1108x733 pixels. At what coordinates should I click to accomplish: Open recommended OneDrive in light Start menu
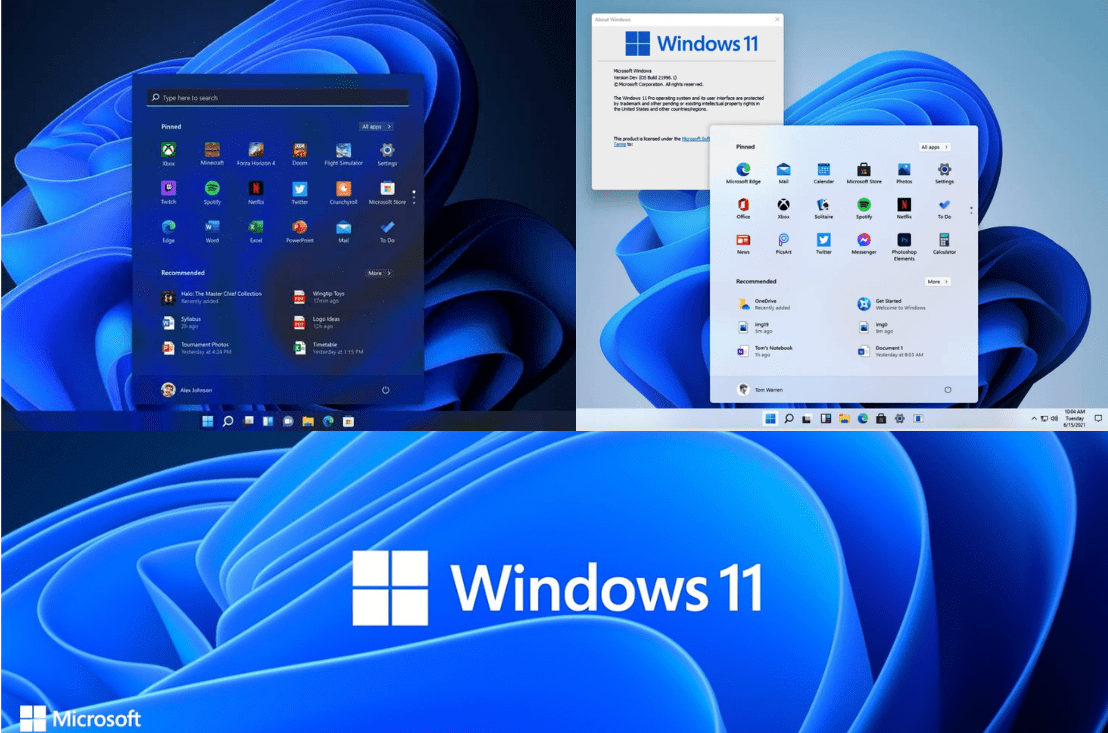point(764,304)
